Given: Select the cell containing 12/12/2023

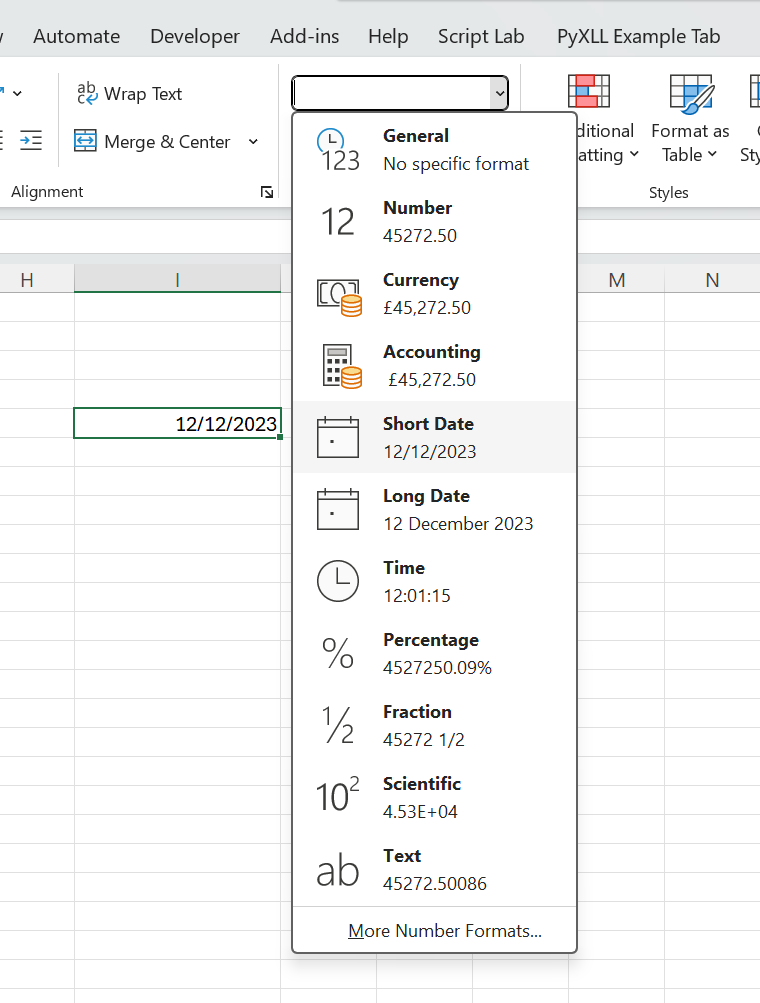Looking at the screenshot, I should point(177,424).
